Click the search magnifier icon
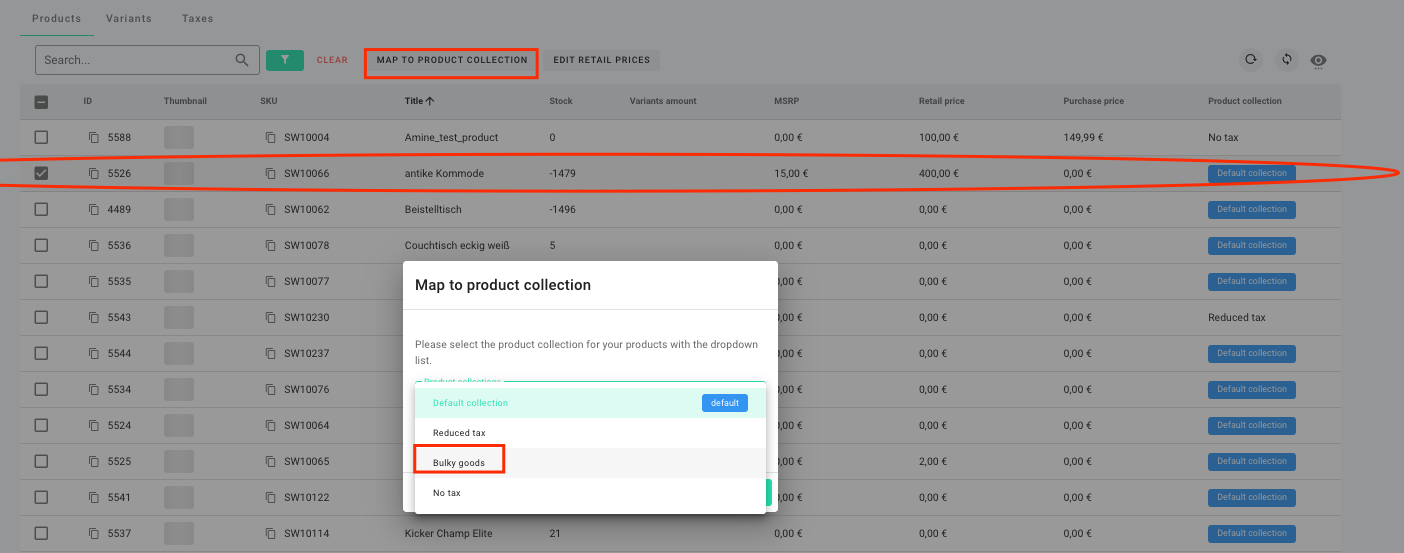Viewport: 1404px width, 553px height. [x=242, y=60]
